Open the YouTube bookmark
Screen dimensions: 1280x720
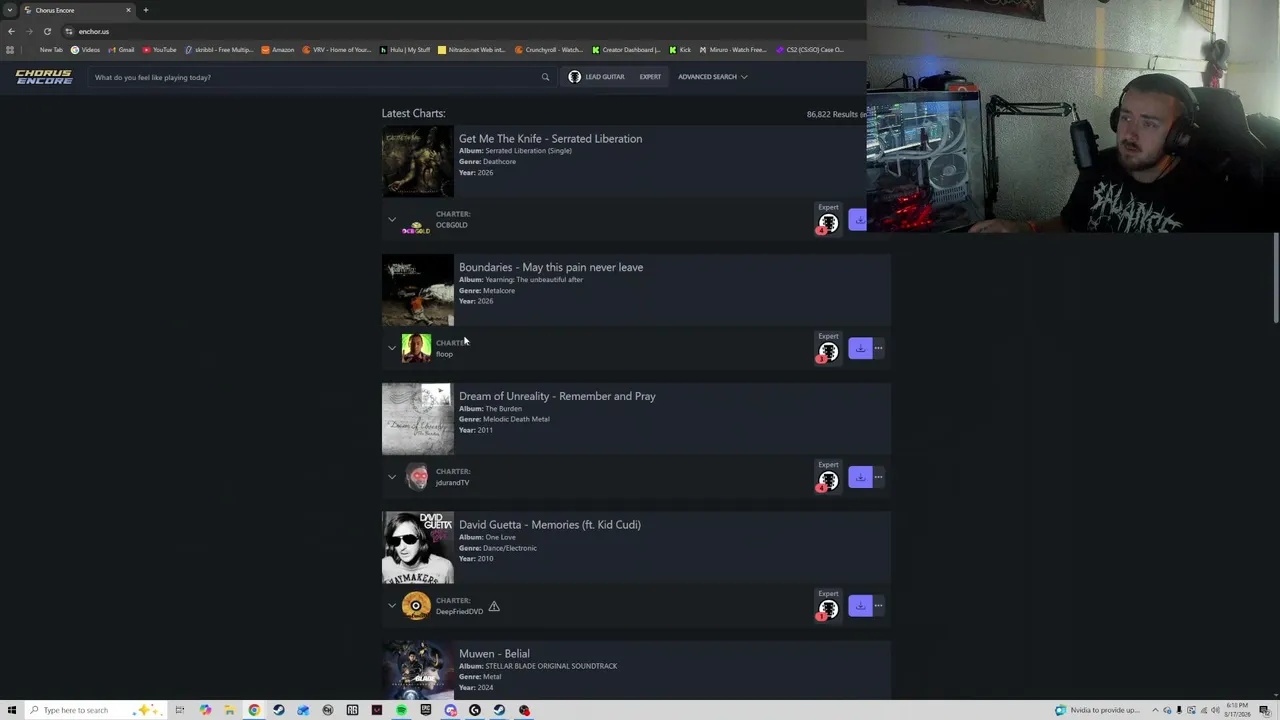pos(160,50)
